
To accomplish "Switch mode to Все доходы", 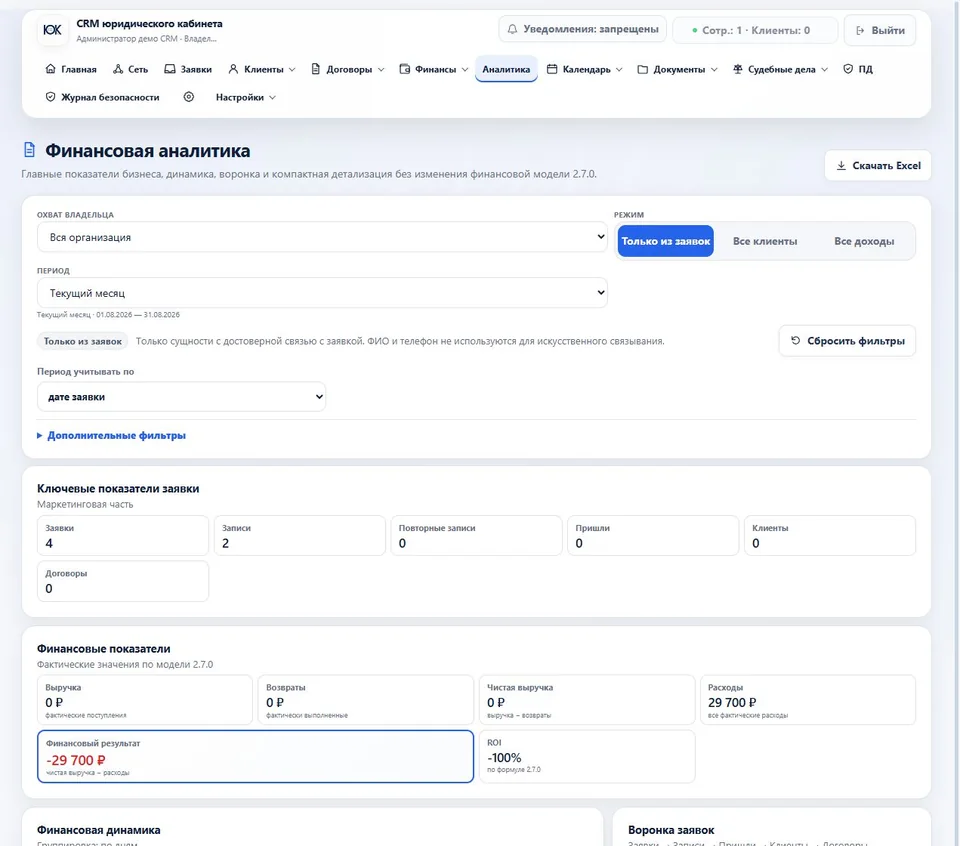I will pyautogui.click(x=864, y=241).
